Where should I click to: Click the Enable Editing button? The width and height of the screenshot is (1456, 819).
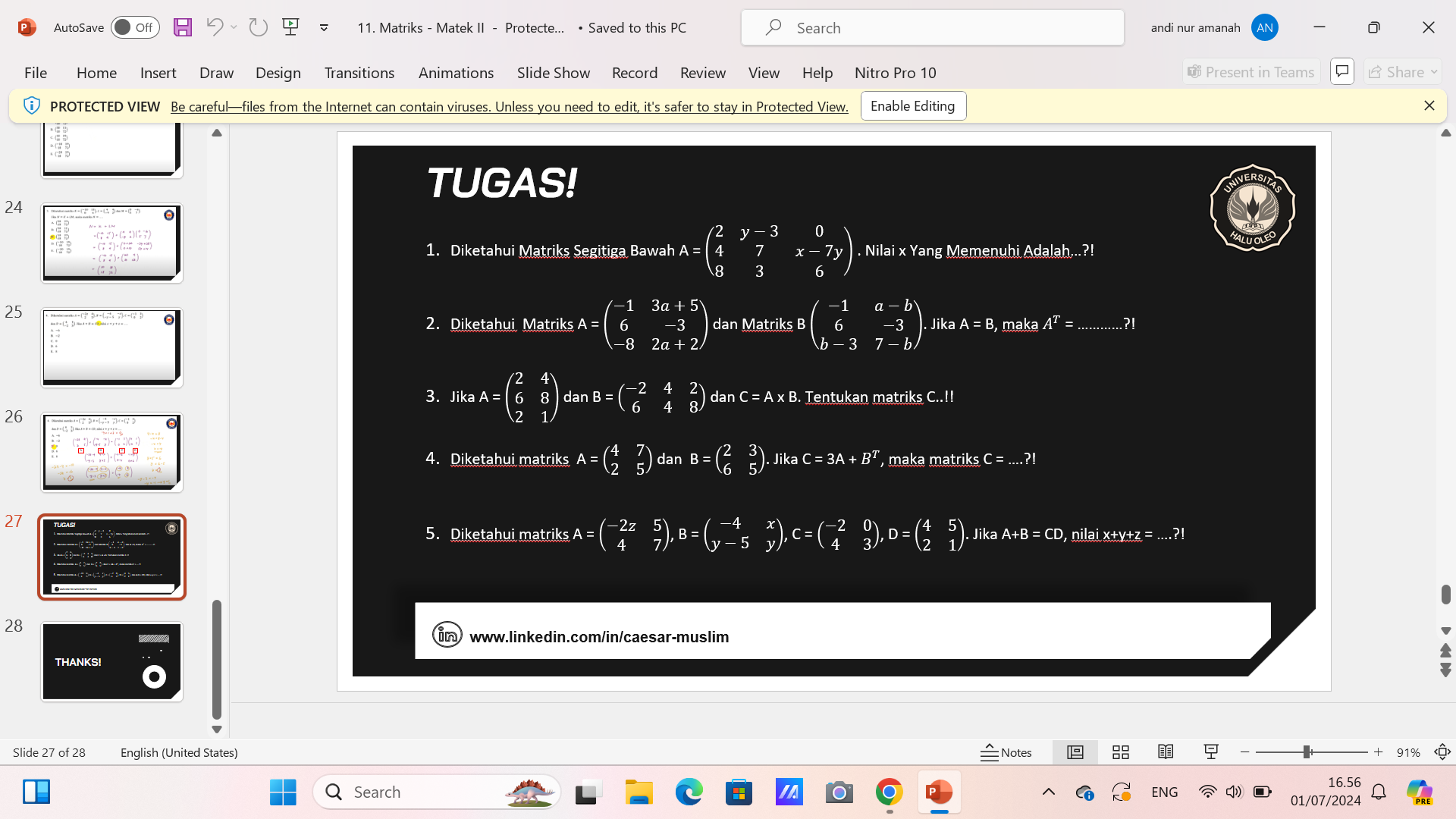(913, 105)
